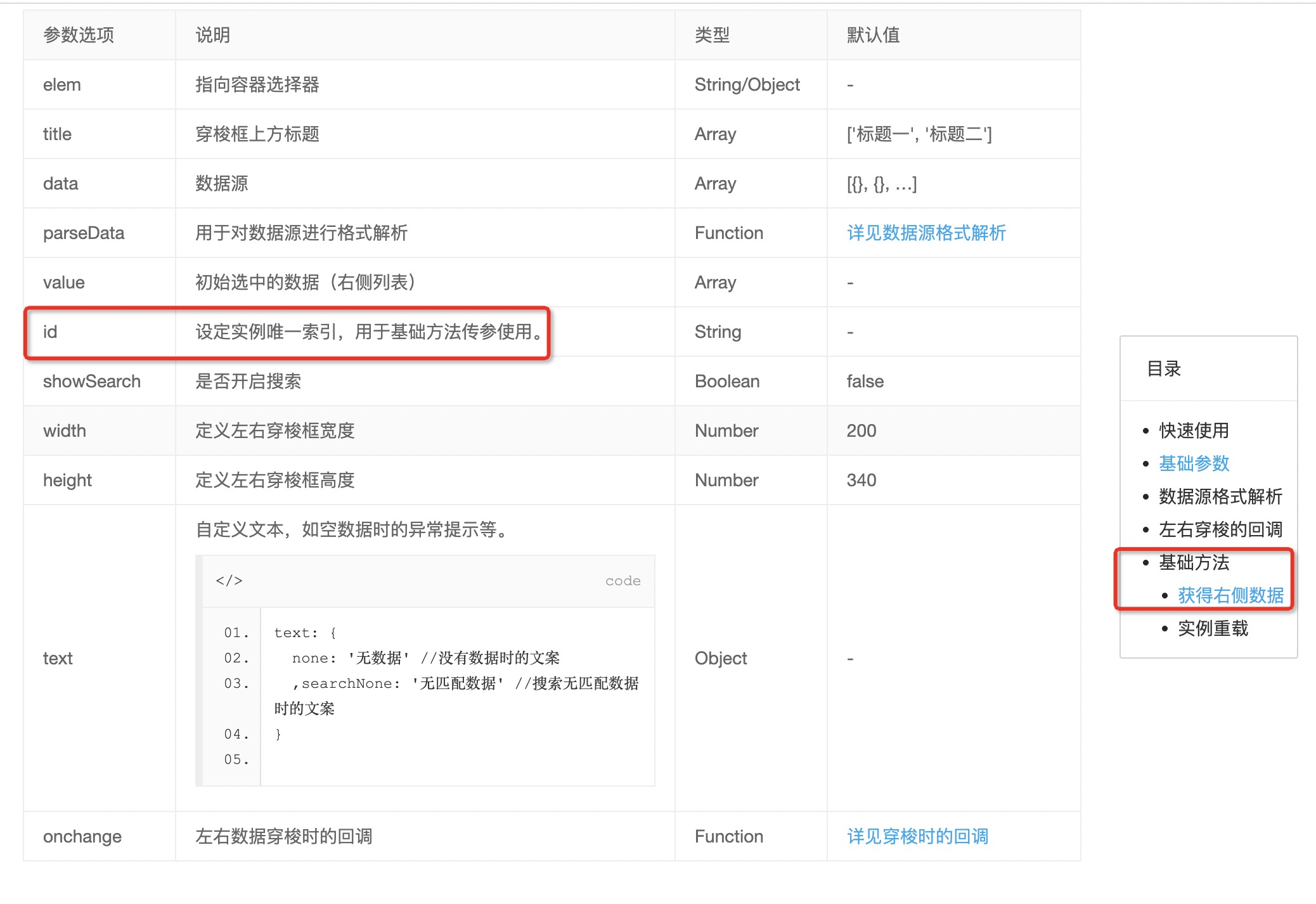Click the description 定义左右穿梭框高度
This screenshot has width=1316, height=904.
[274, 480]
